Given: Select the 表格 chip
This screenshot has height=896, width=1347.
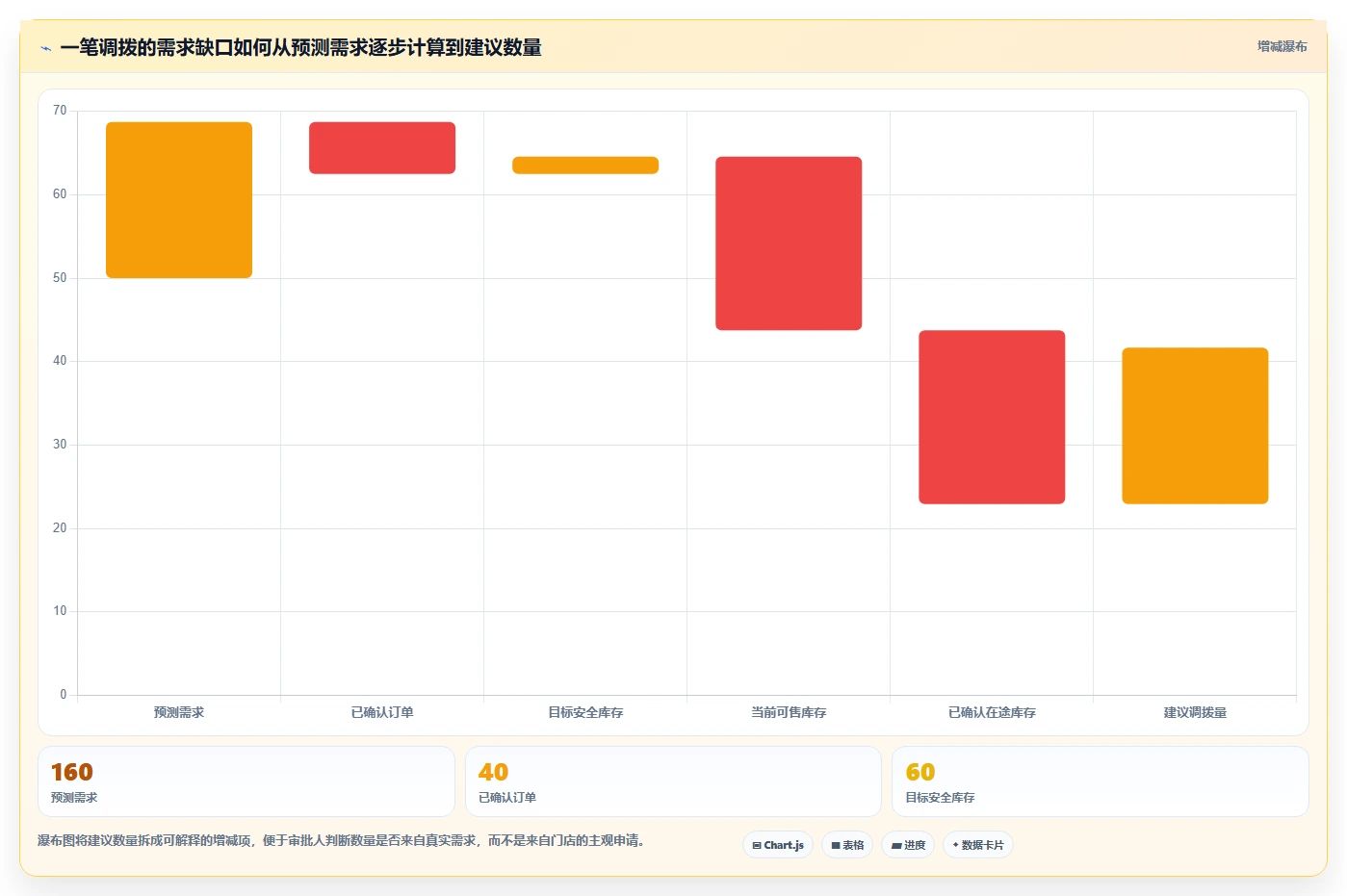Looking at the screenshot, I should pyautogui.click(x=847, y=845).
